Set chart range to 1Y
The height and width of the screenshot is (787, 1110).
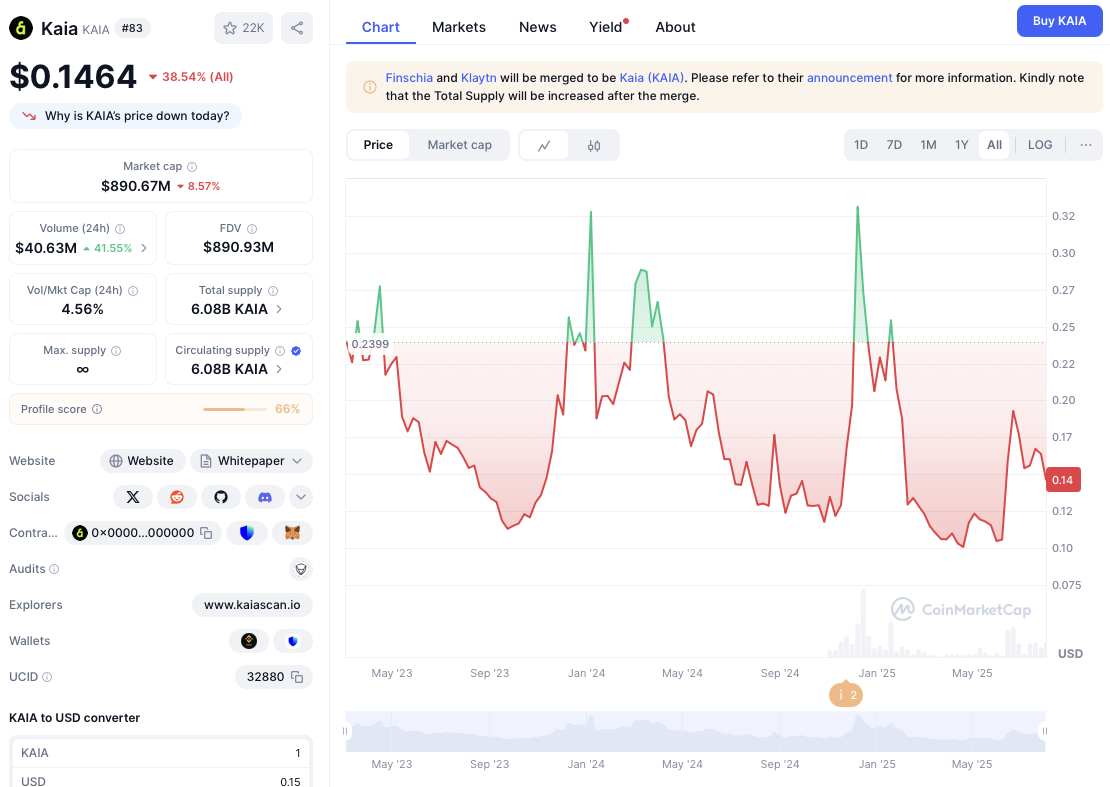(961, 145)
